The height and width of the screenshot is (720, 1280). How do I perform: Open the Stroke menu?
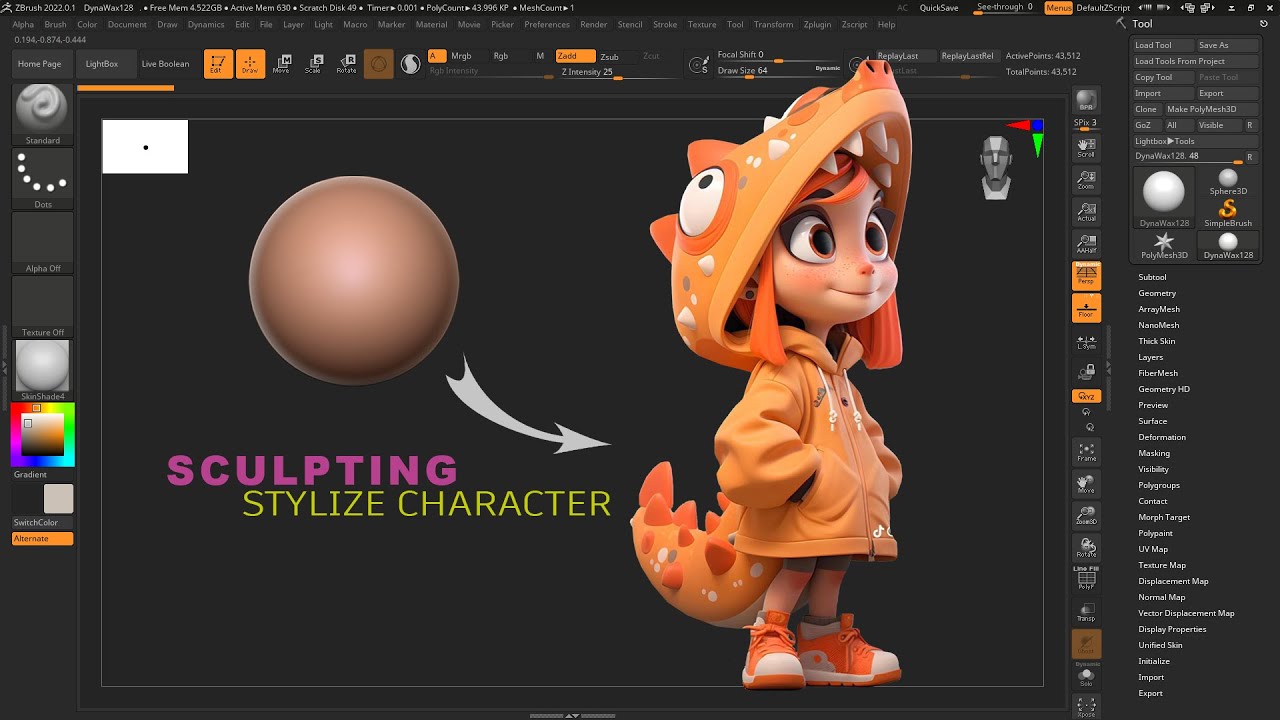tap(665, 24)
